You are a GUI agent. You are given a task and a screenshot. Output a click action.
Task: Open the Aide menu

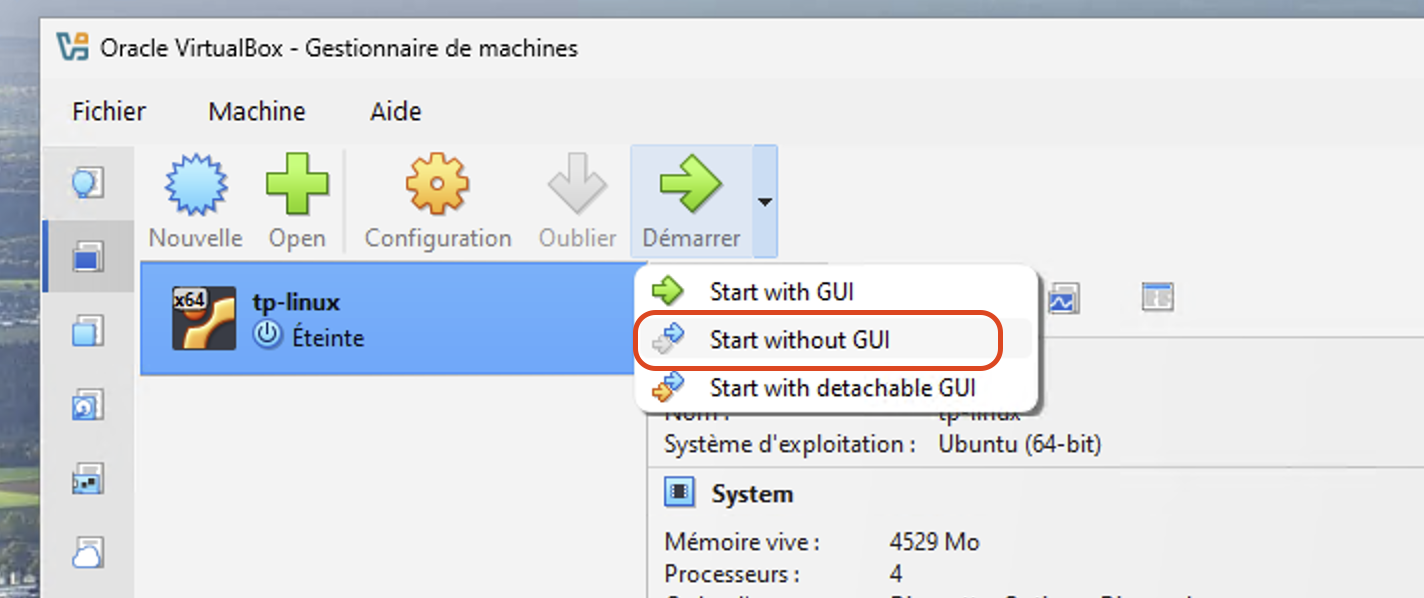pyautogui.click(x=396, y=111)
